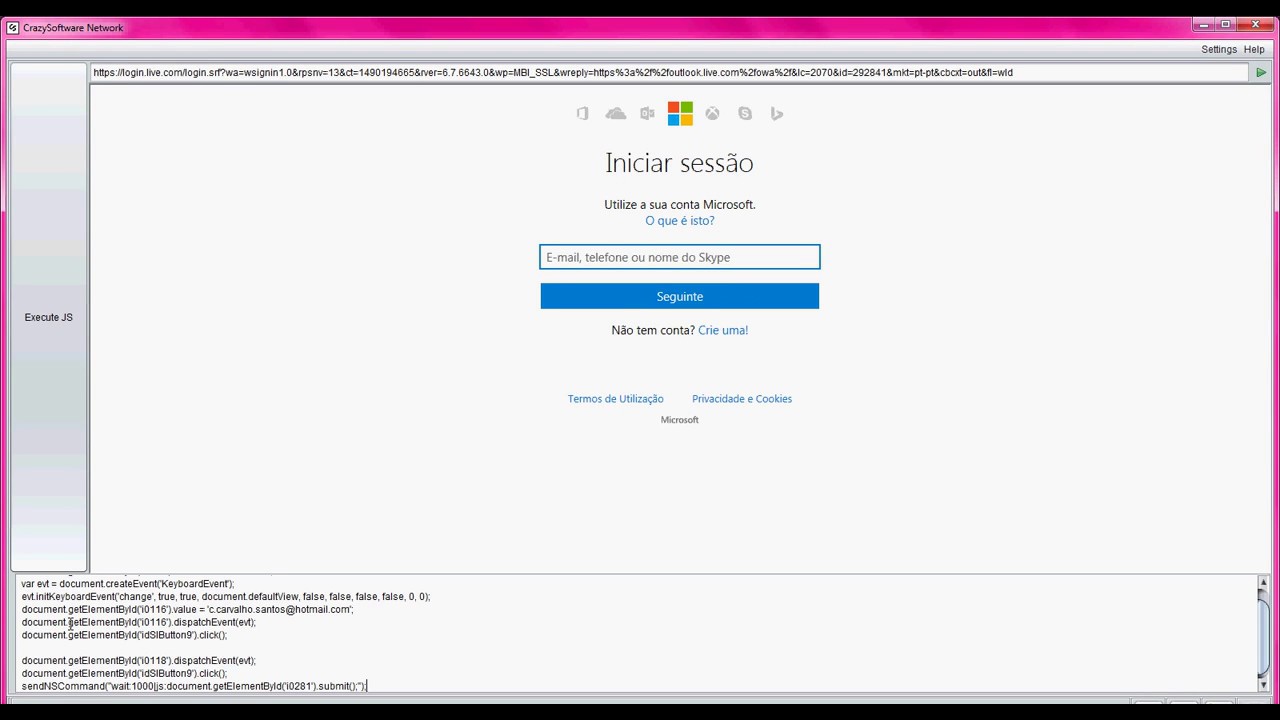1280x720 pixels.
Task: Open the Help menu
Action: click(1254, 49)
